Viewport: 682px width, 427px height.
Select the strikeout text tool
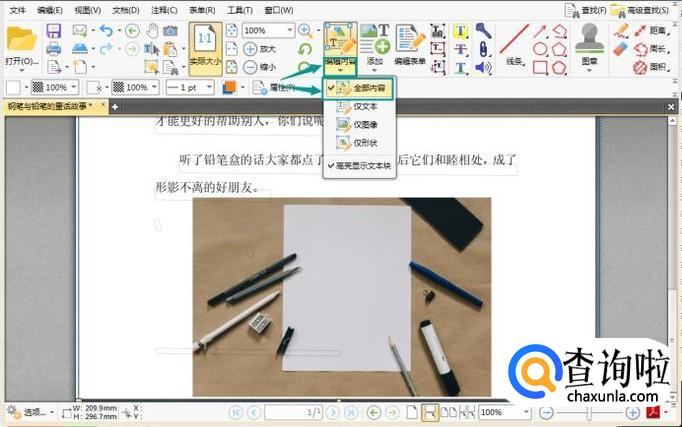pyautogui.click(x=461, y=49)
